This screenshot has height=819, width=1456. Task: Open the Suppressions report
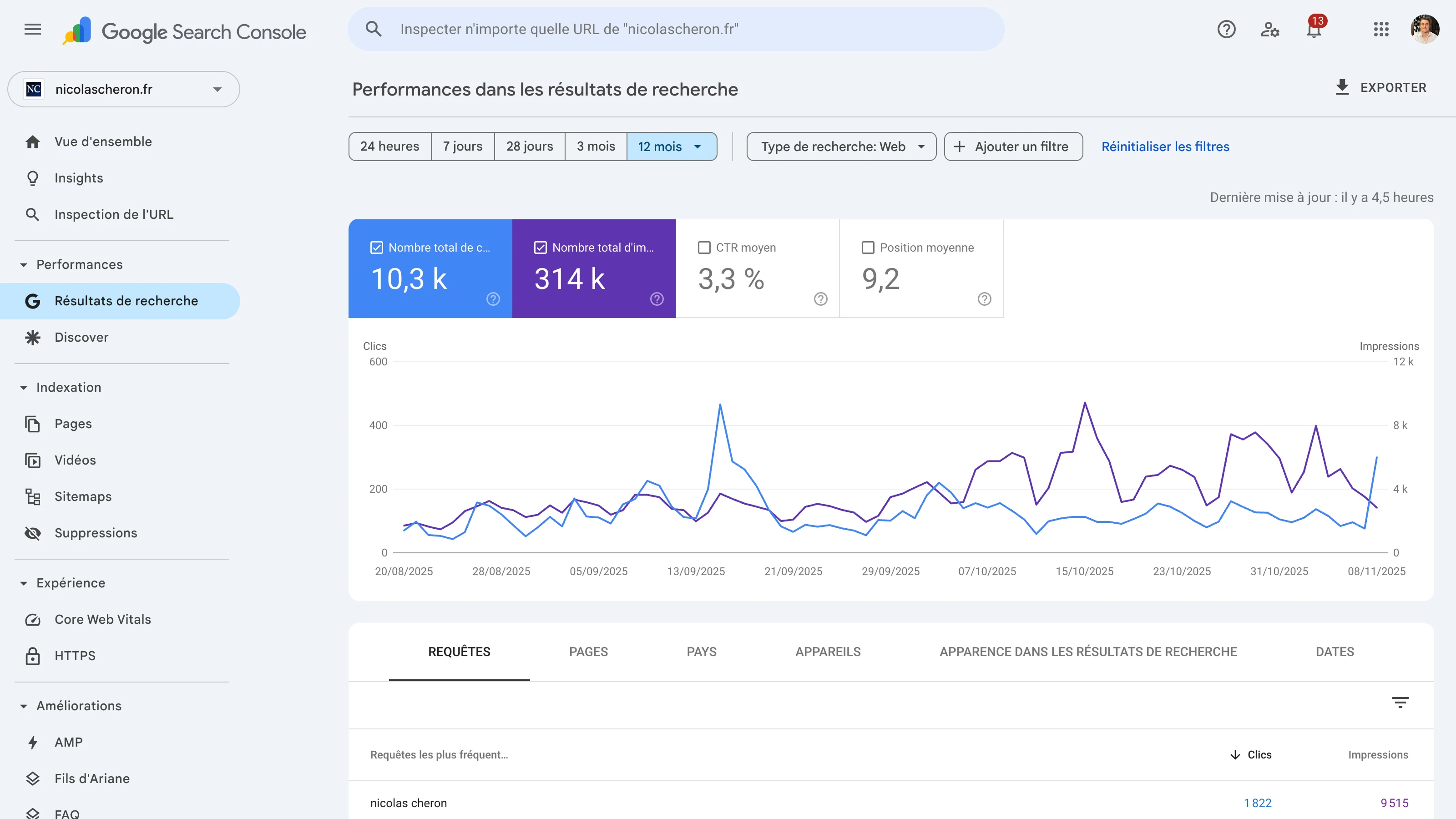pos(96,532)
